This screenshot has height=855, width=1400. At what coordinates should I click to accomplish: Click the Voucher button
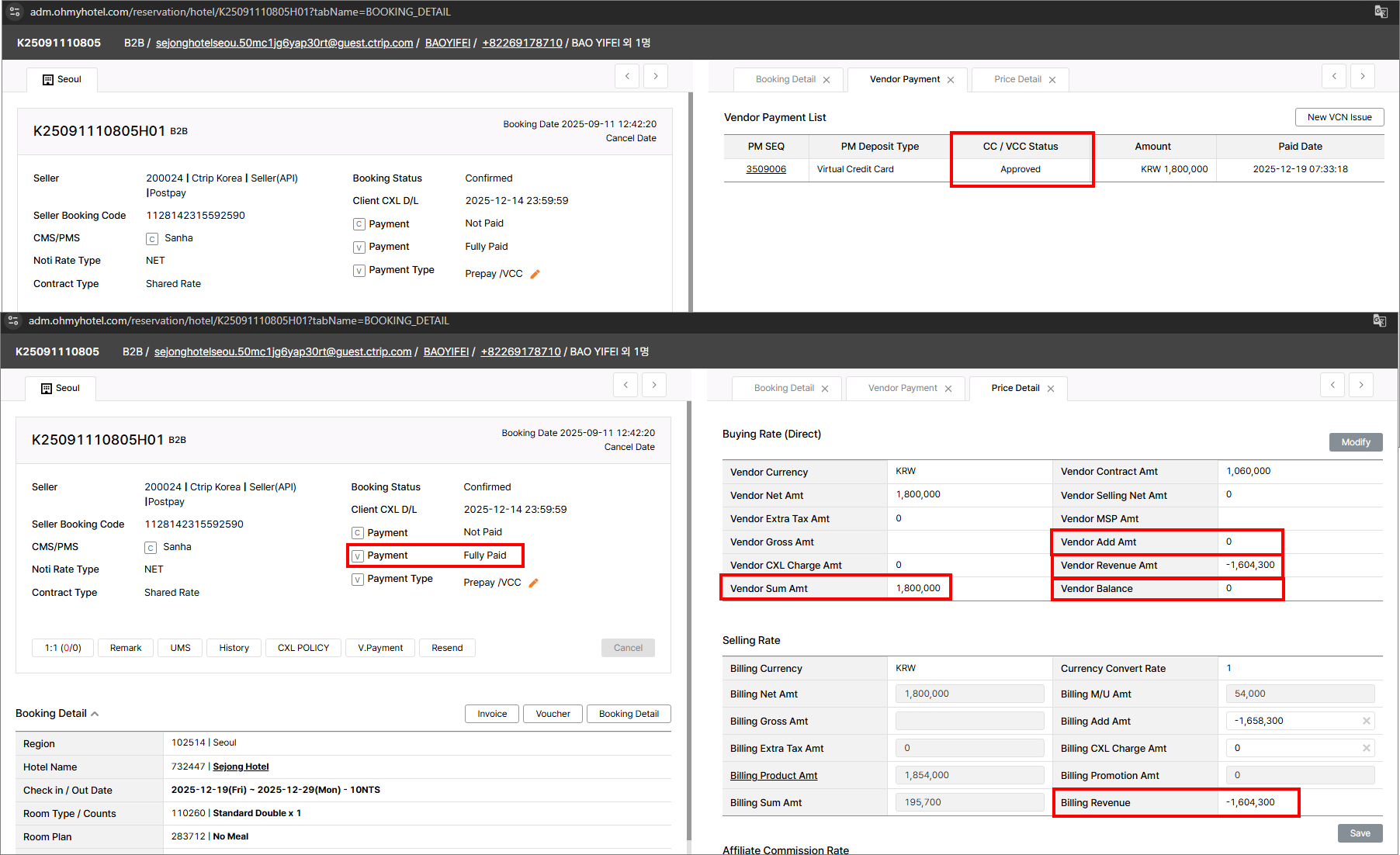click(553, 714)
